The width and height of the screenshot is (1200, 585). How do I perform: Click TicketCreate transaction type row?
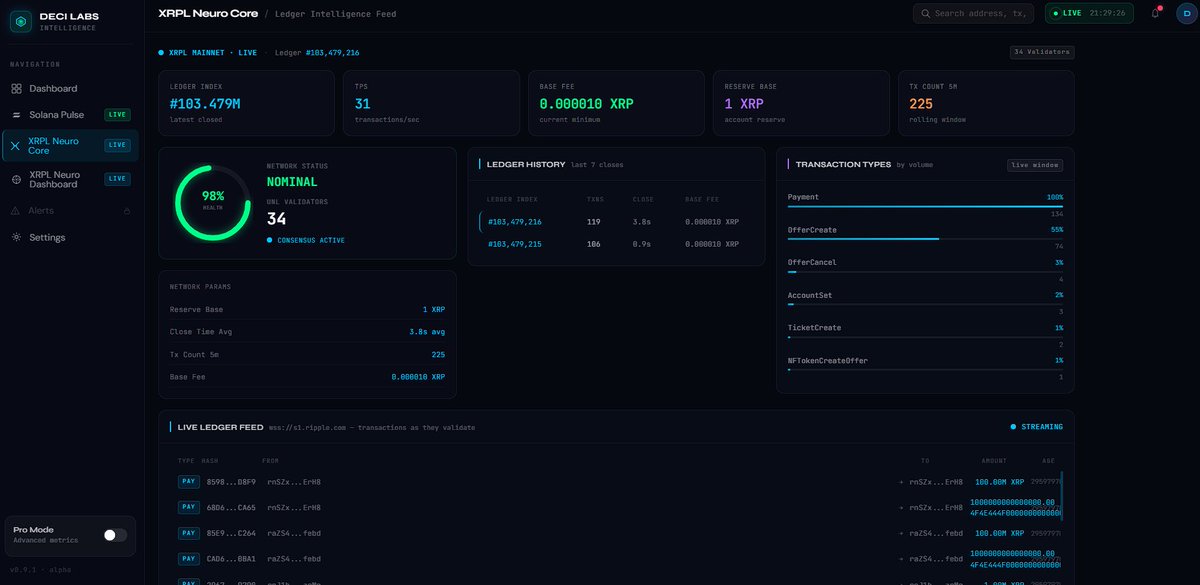(x=925, y=336)
